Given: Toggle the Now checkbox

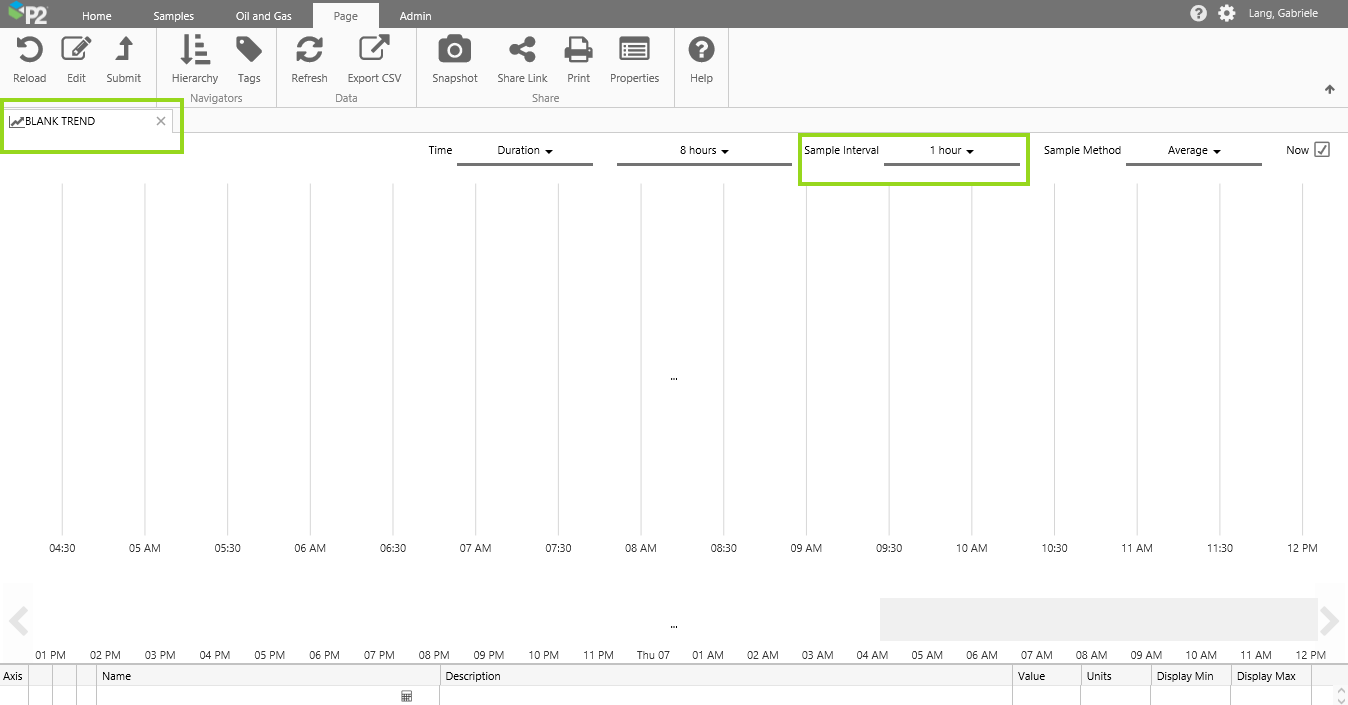Looking at the screenshot, I should click(1321, 150).
